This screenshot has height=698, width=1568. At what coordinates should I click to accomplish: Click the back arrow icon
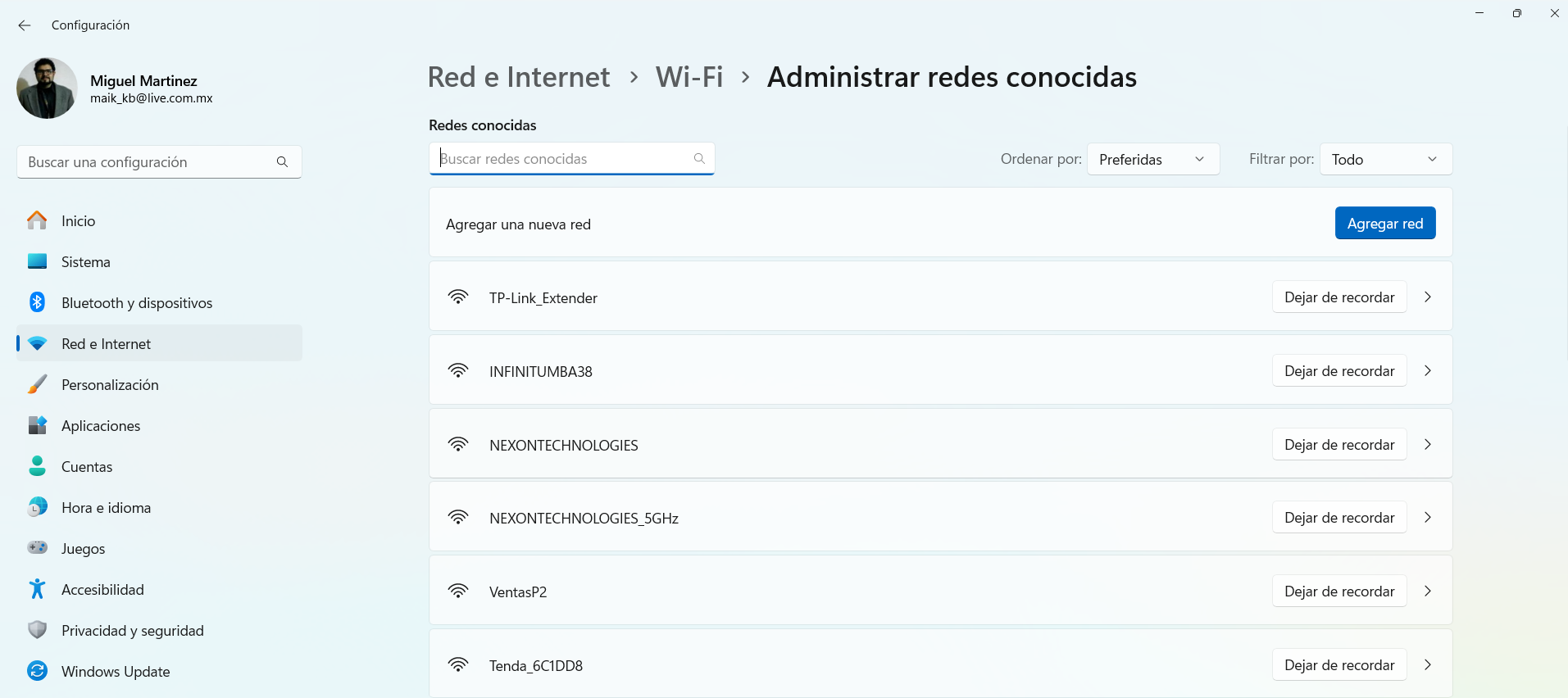point(25,25)
